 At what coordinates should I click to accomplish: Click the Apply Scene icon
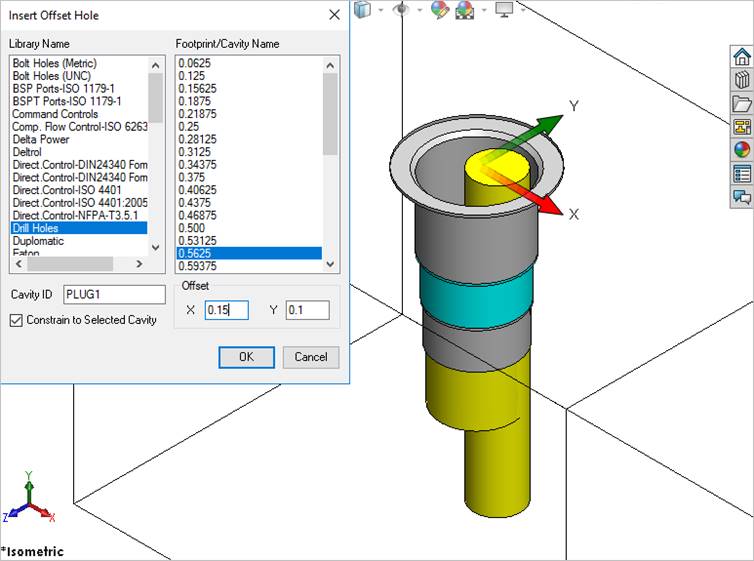click(x=465, y=9)
